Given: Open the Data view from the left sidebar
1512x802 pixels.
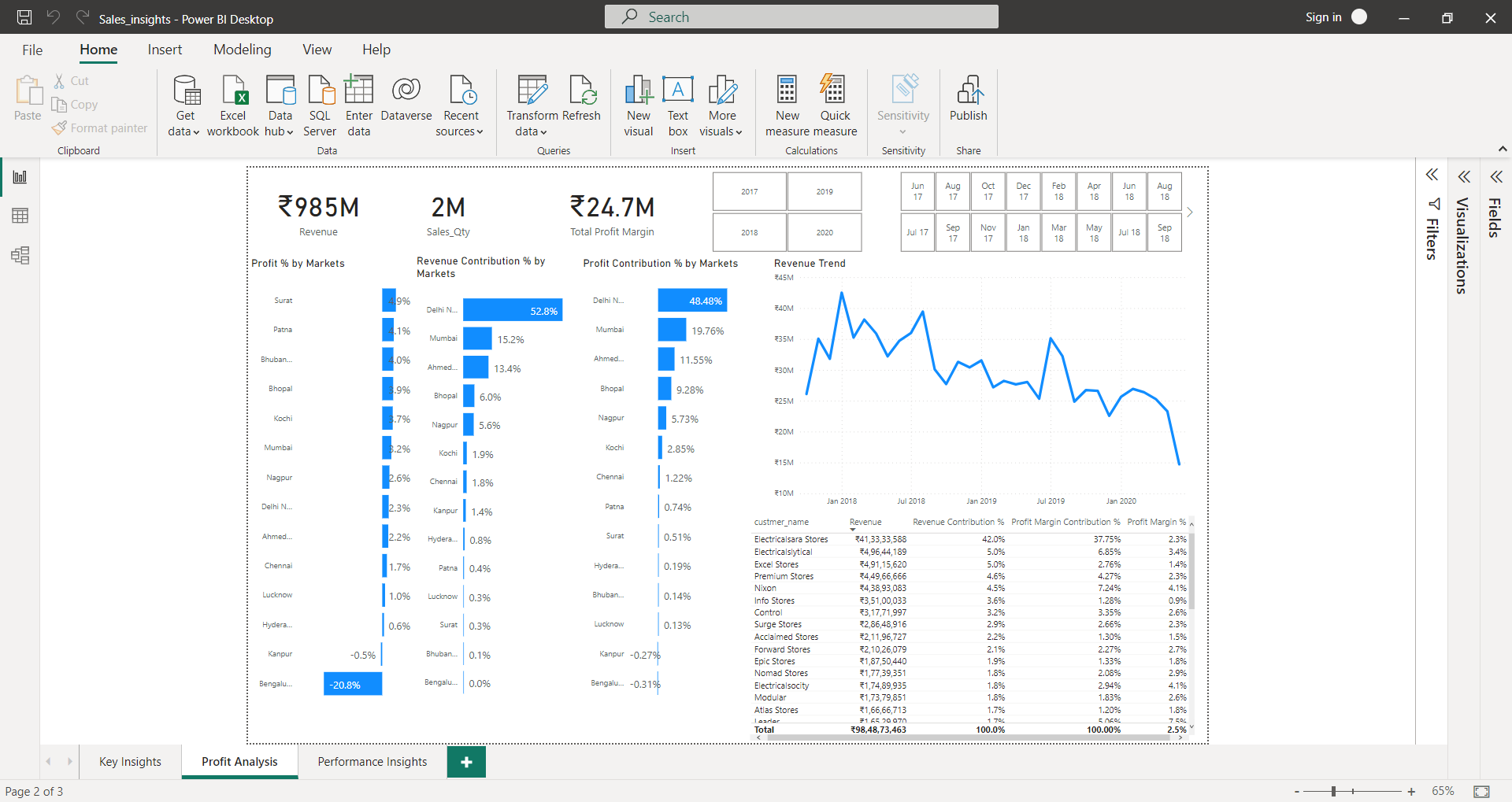Looking at the screenshot, I should (x=20, y=216).
